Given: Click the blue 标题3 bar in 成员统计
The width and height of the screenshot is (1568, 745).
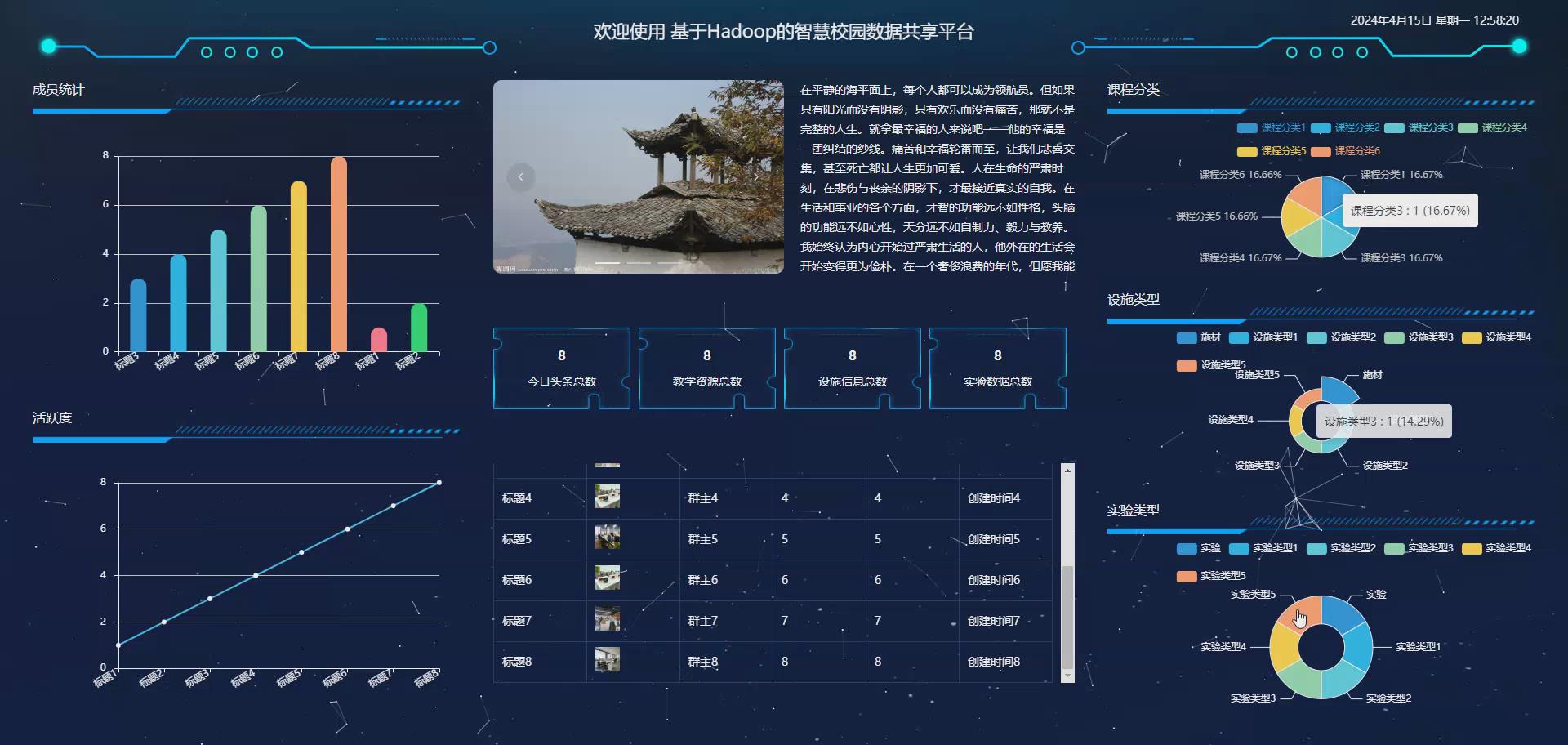Looking at the screenshot, I should [138, 315].
